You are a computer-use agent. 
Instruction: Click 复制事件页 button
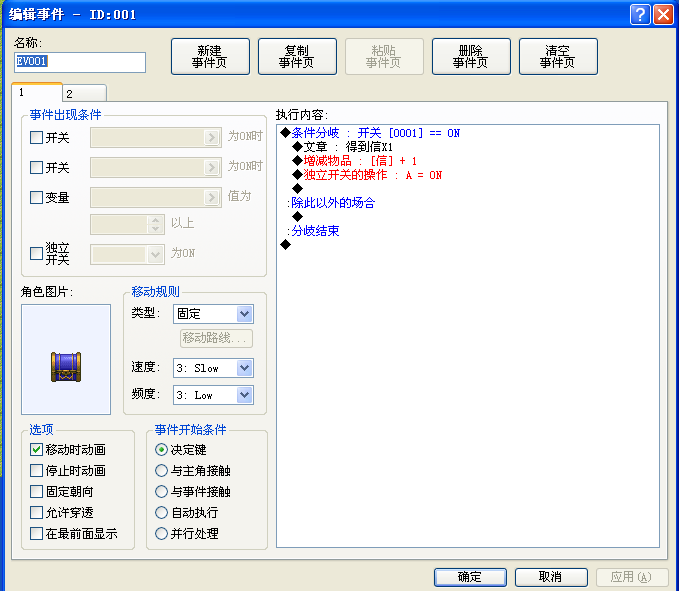click(x=297, y=56)
